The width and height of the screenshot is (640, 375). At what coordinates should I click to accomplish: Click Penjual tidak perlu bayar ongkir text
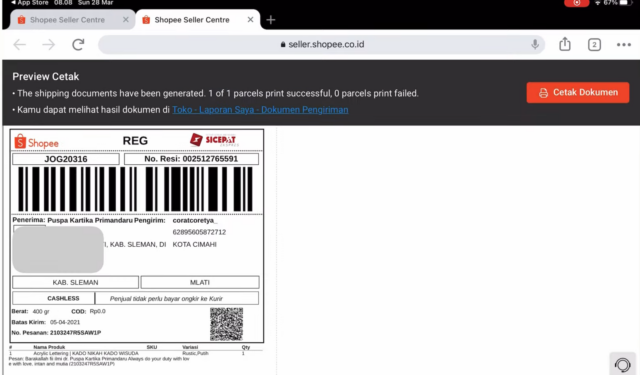coord(166,299)
